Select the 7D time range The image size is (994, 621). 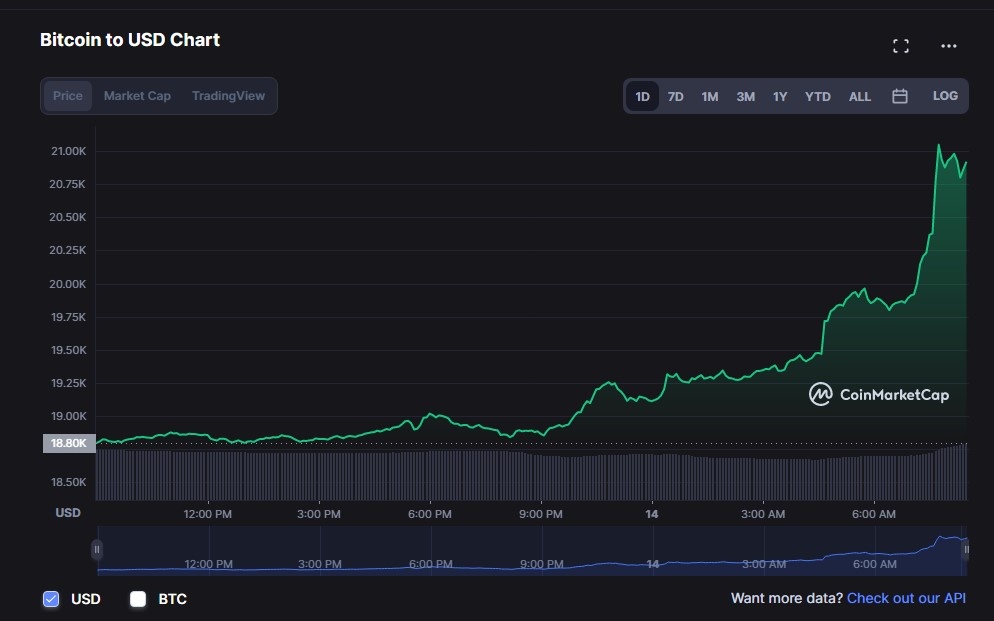675,95
